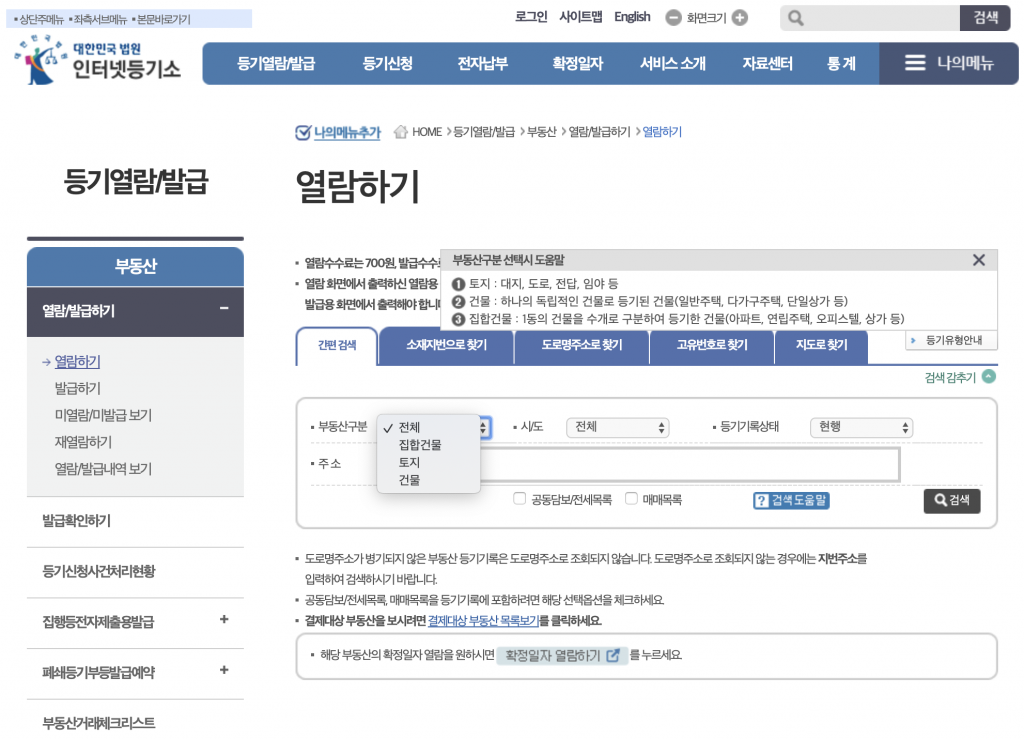Viewport: 1024px width, 739px height.
Task: Click the dark 검색 button in form
Action: click(x=952, y=501)
